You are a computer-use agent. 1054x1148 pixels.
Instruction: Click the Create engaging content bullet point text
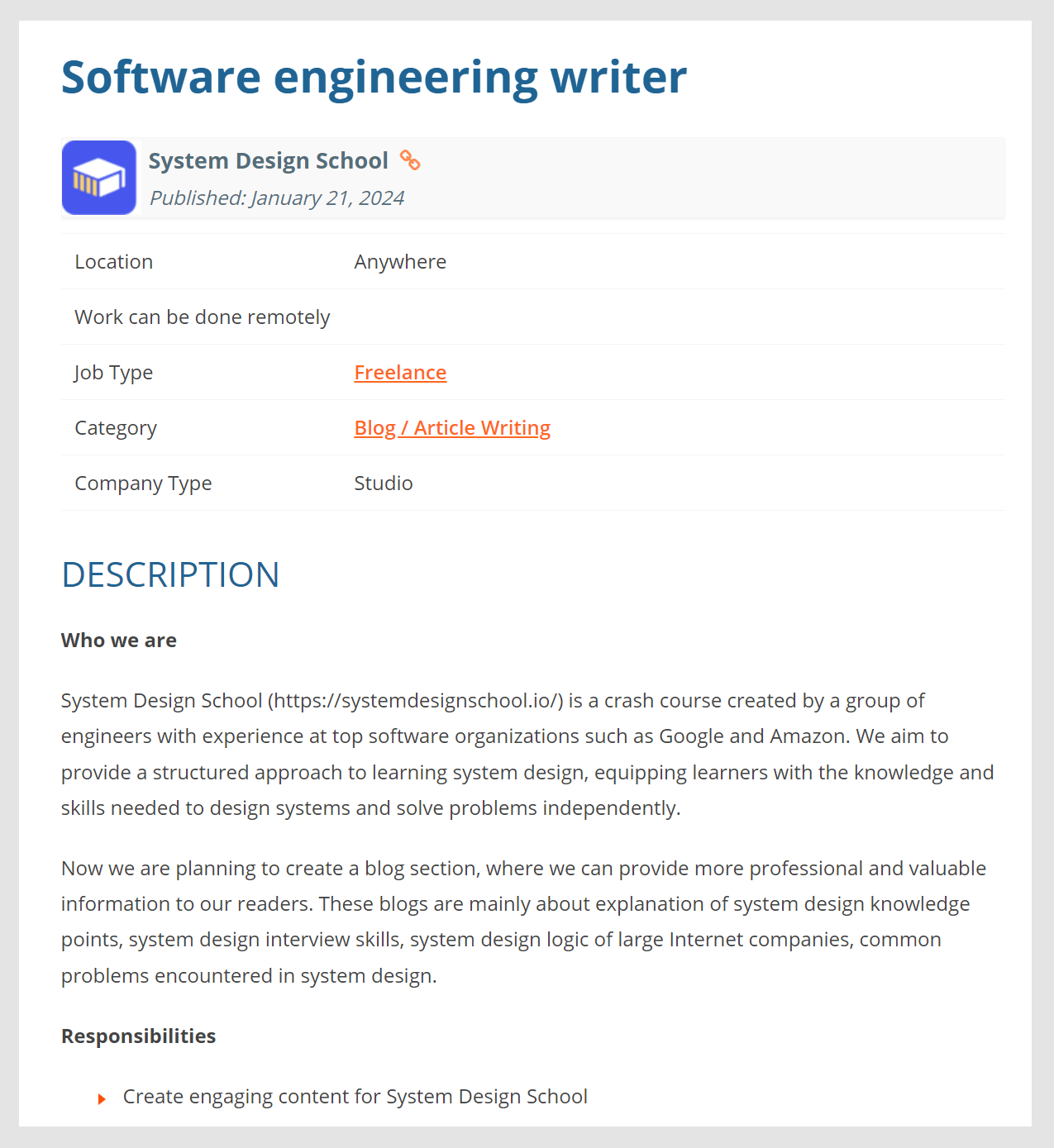(x=355, y=1096)
